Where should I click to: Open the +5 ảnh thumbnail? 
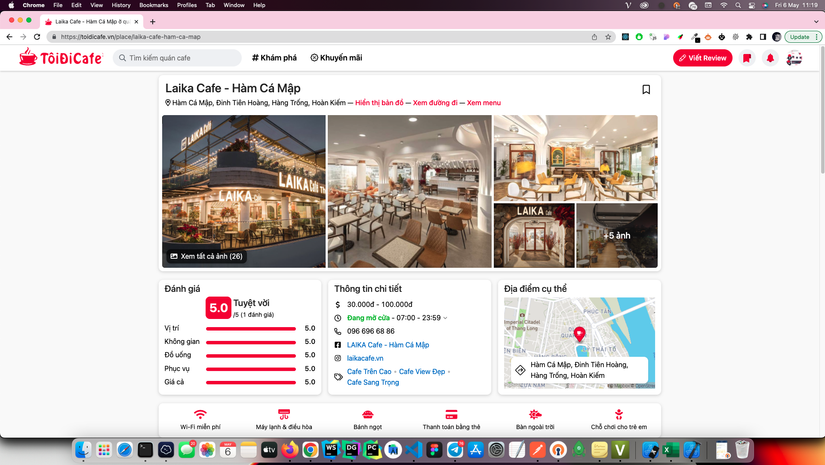tap(617, 236)
